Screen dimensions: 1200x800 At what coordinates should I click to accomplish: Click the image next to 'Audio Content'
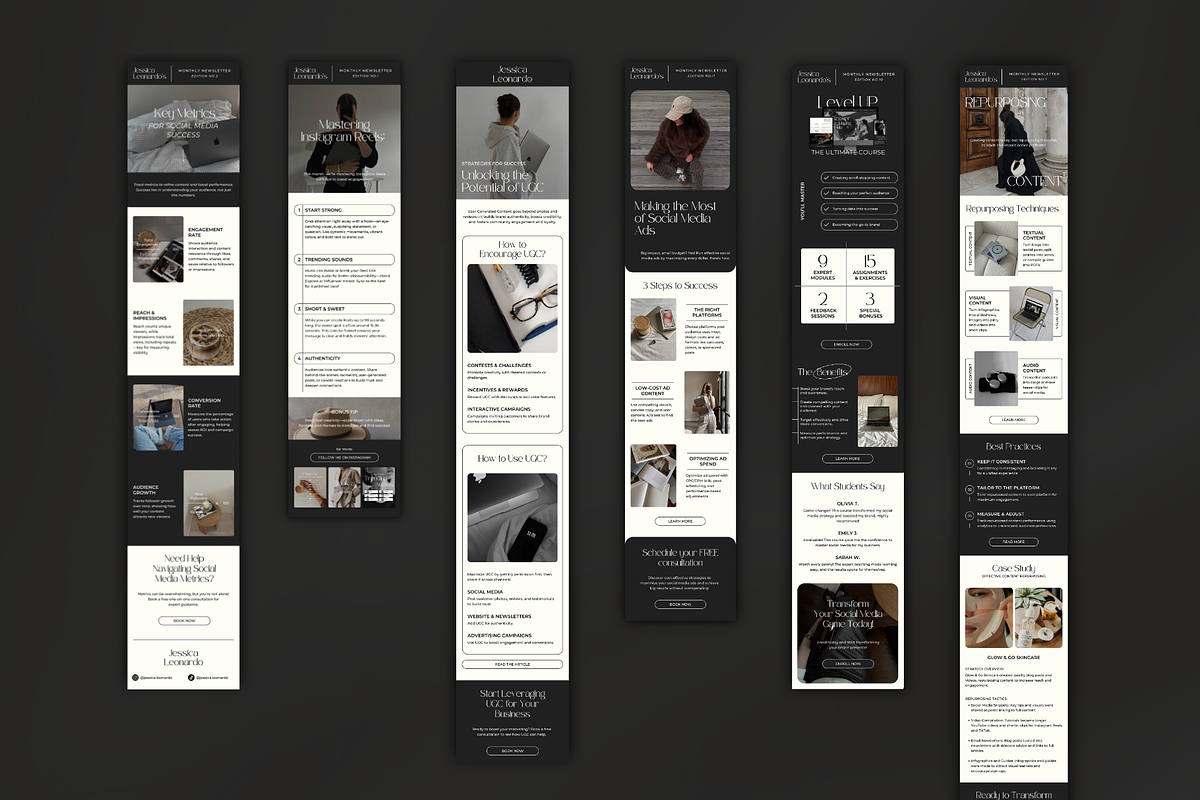pyautogui.click(x=997, y=378)
